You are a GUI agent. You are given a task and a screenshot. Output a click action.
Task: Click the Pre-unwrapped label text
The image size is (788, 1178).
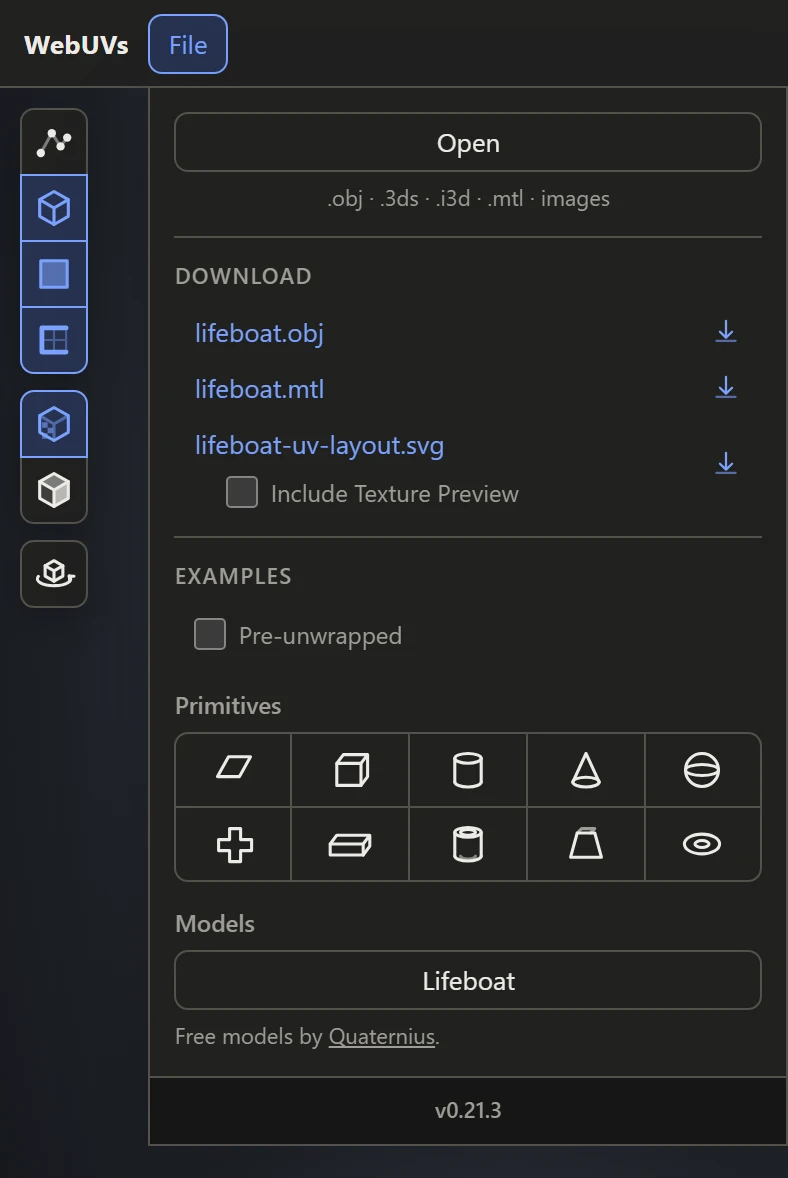pos(320,636)
